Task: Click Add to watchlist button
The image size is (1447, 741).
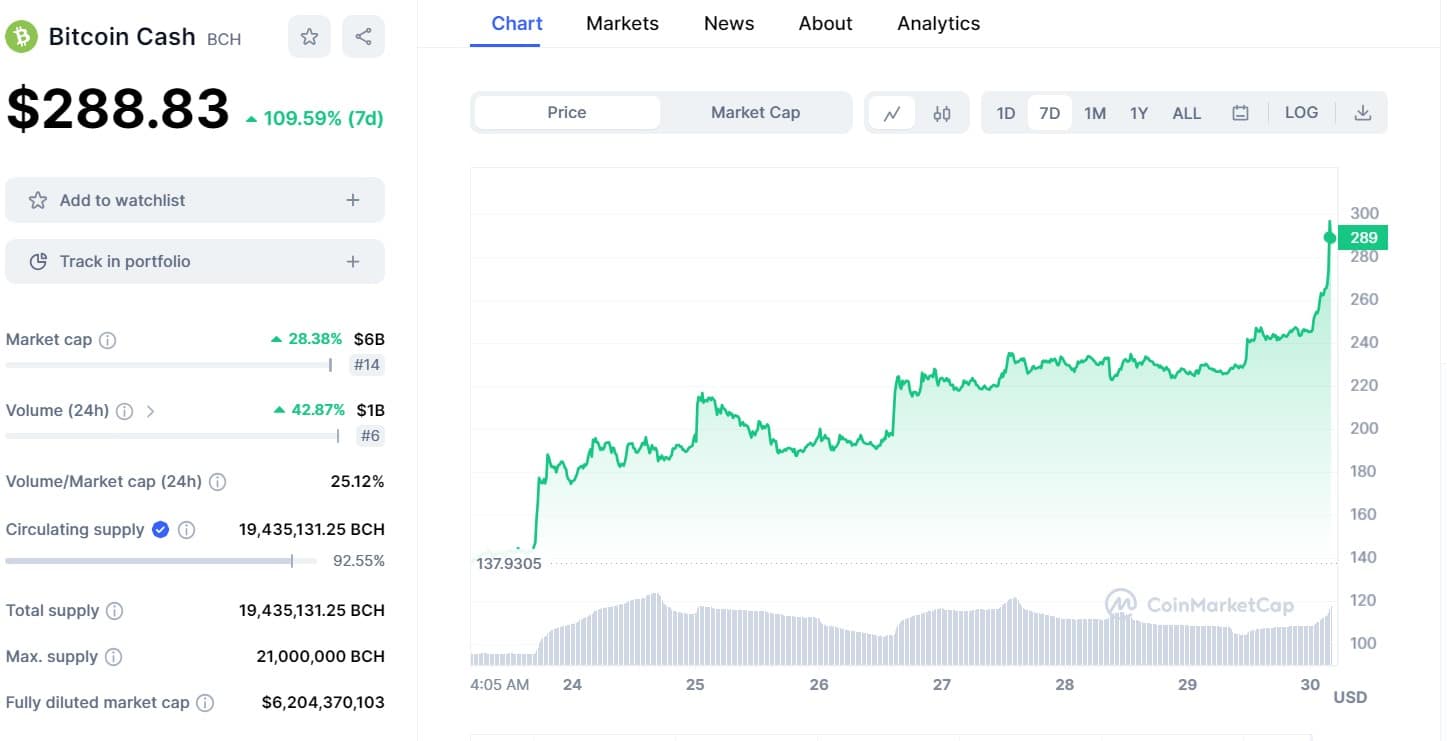Action: (195, 200)
